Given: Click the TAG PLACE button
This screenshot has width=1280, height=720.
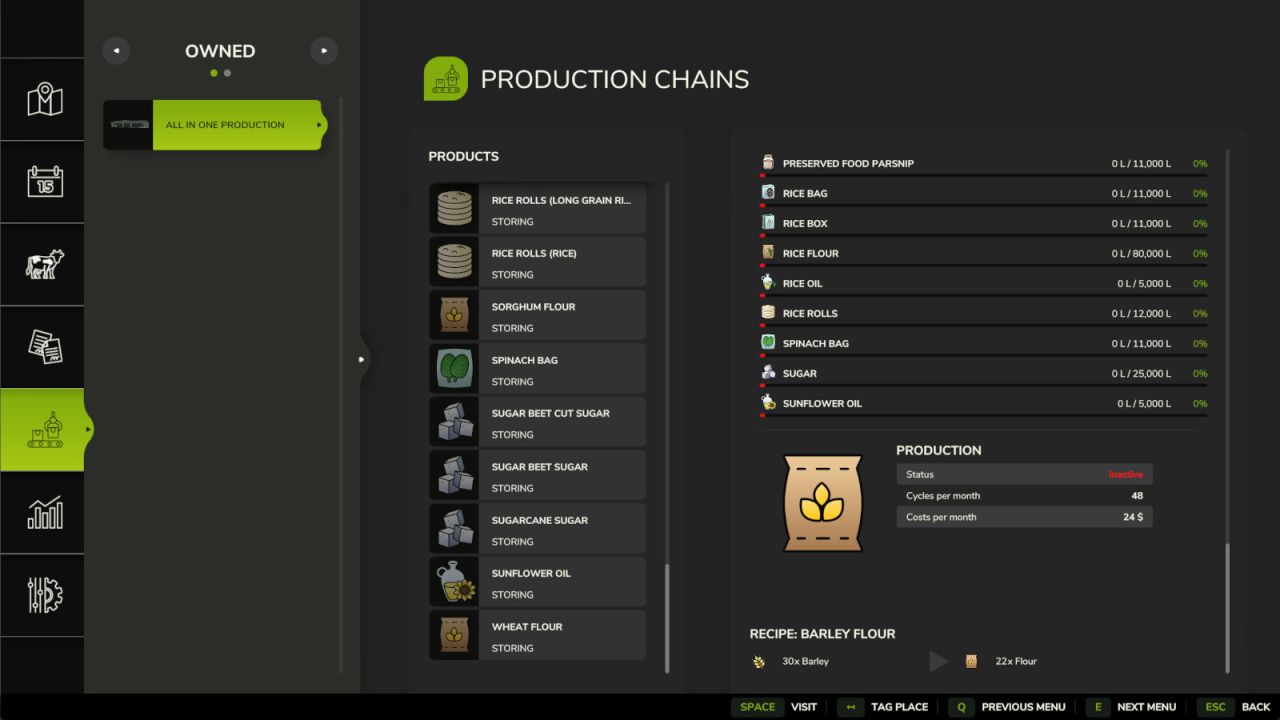Looking at the screenshot, I should pos(899,707).
